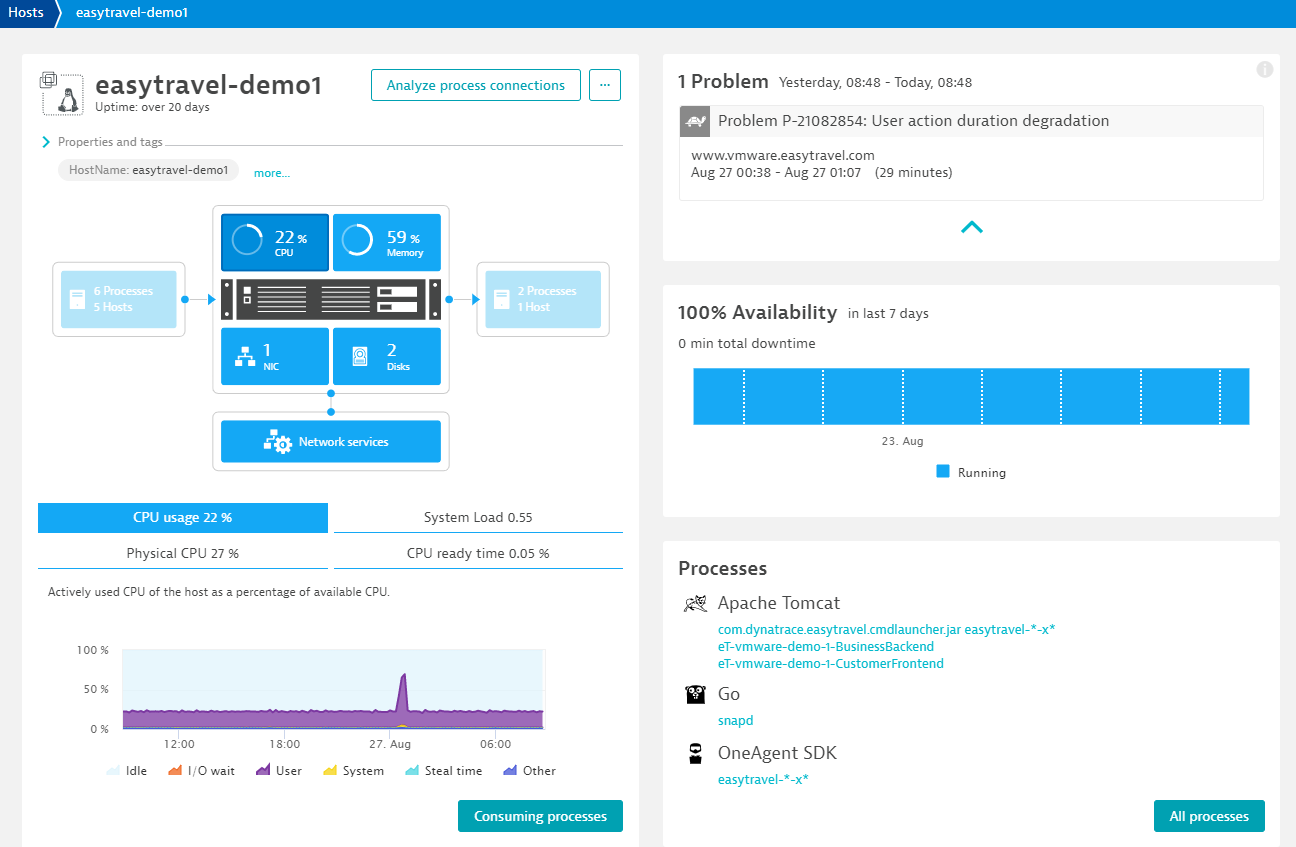
Task: Select the CPU ready time 0.05 % tab
Action: click(x=478, y=553)
